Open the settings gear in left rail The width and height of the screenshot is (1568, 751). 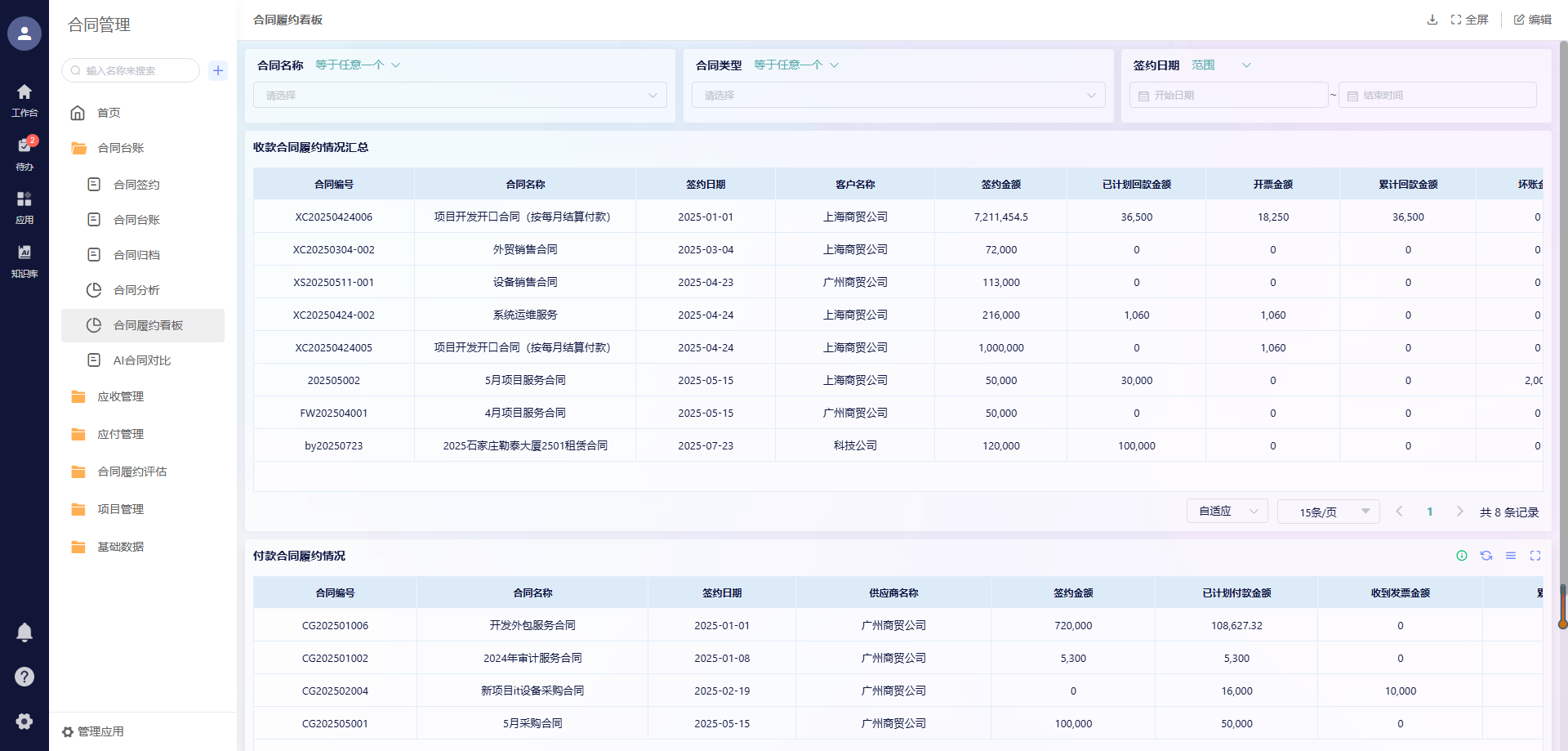click(x=24, y=721)
